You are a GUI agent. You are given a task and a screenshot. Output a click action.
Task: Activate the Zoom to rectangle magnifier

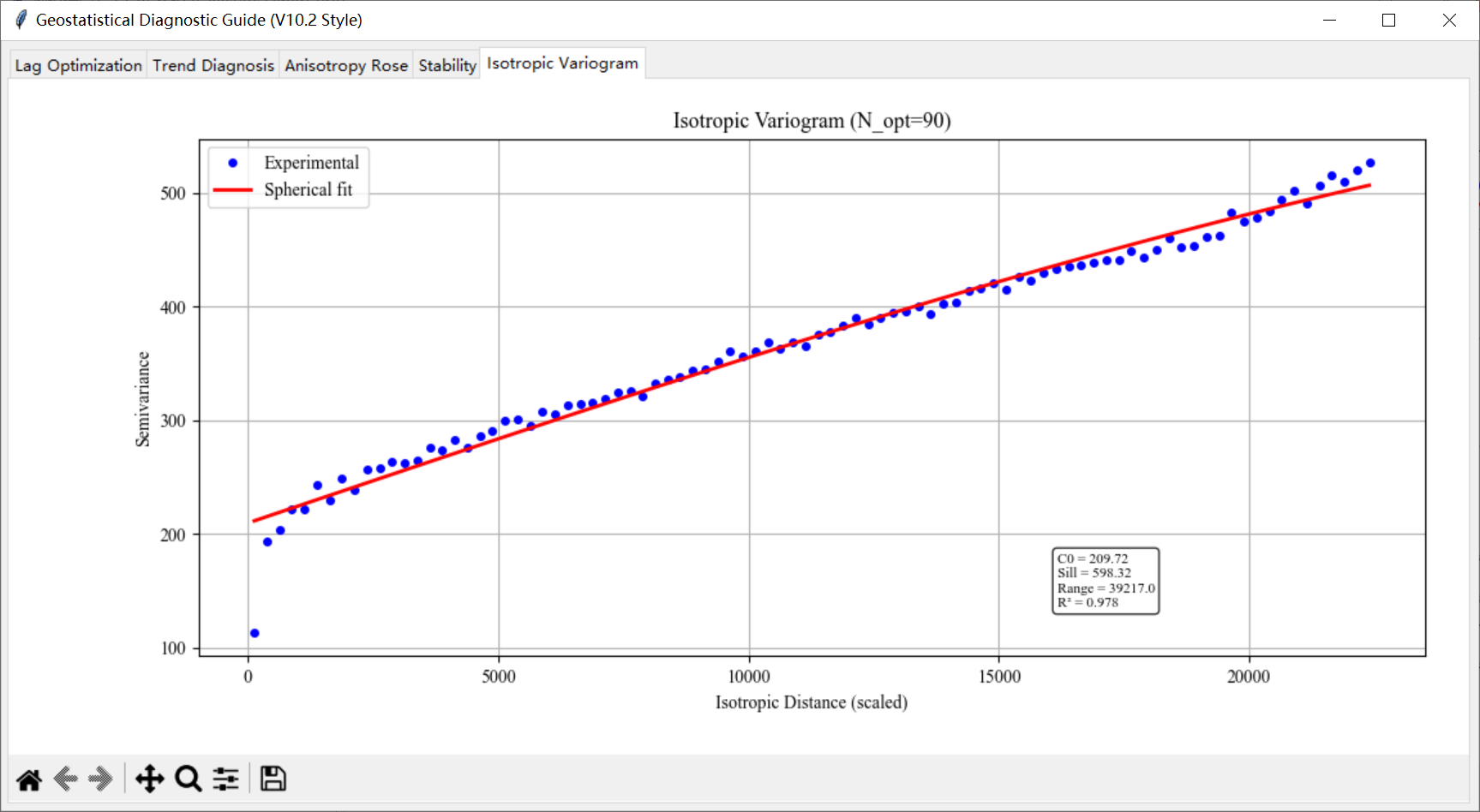[x=188, y=779]
